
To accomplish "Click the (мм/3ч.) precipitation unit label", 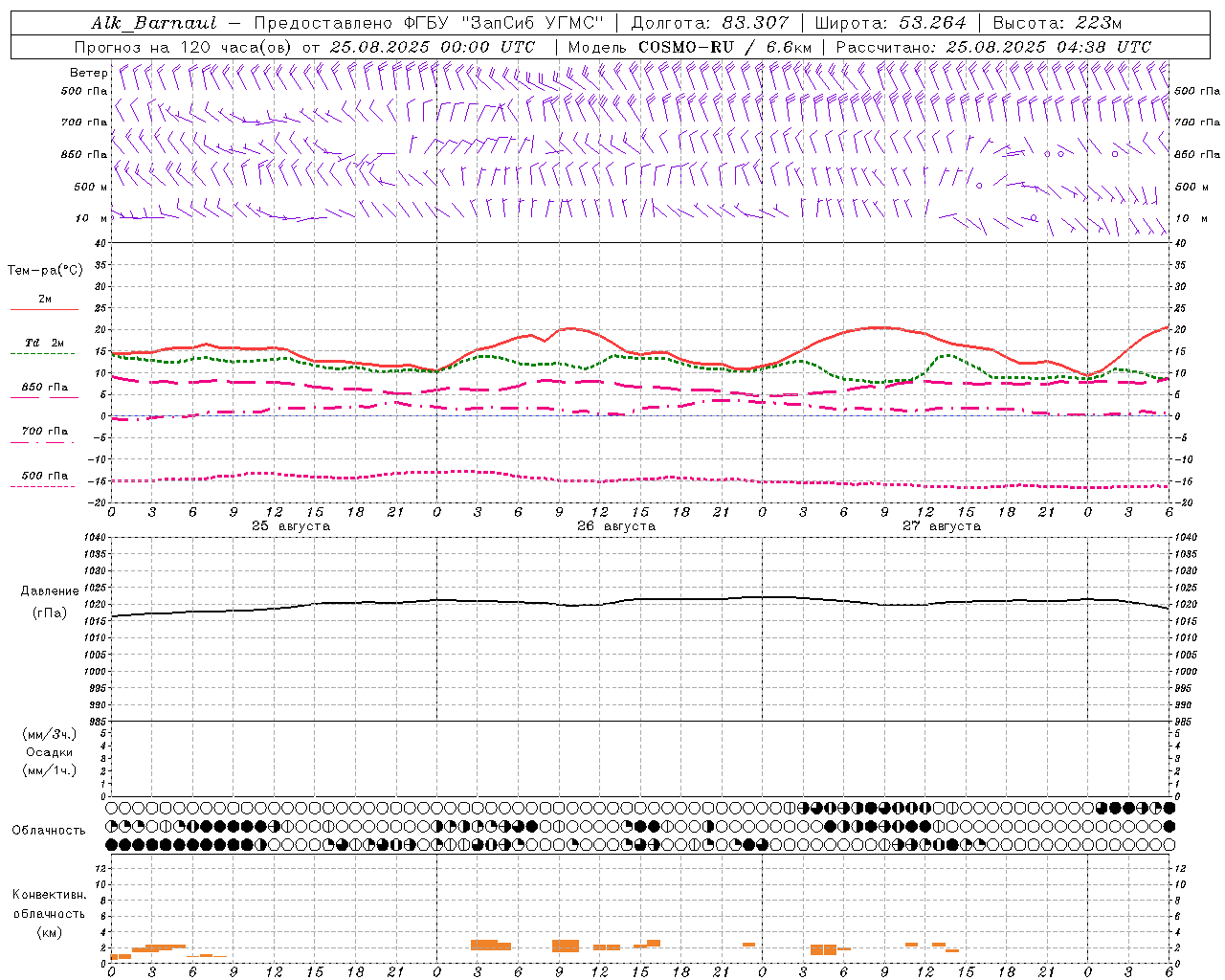I will (x=50, y=734).
